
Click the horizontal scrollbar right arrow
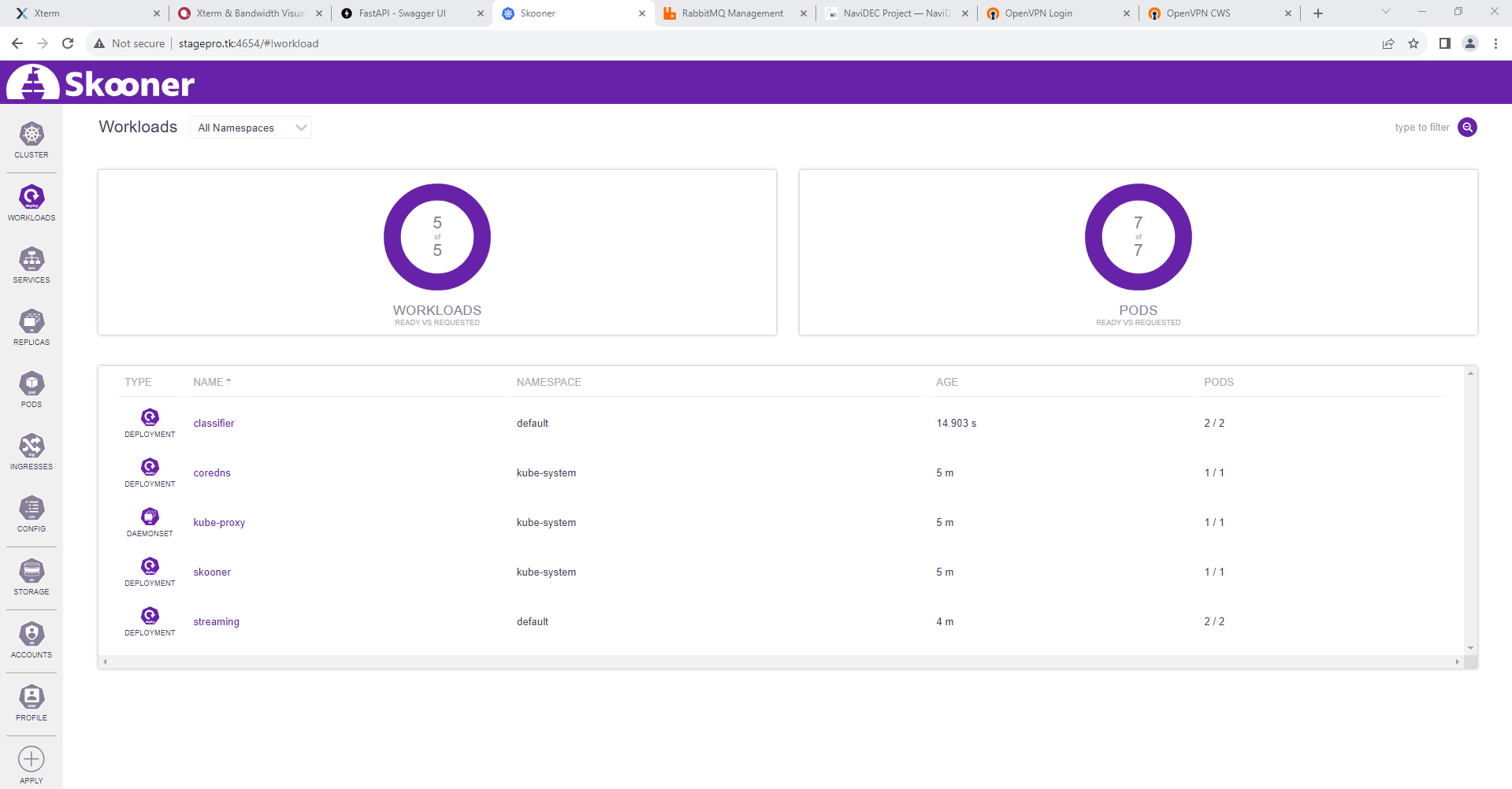point(1457,662)
